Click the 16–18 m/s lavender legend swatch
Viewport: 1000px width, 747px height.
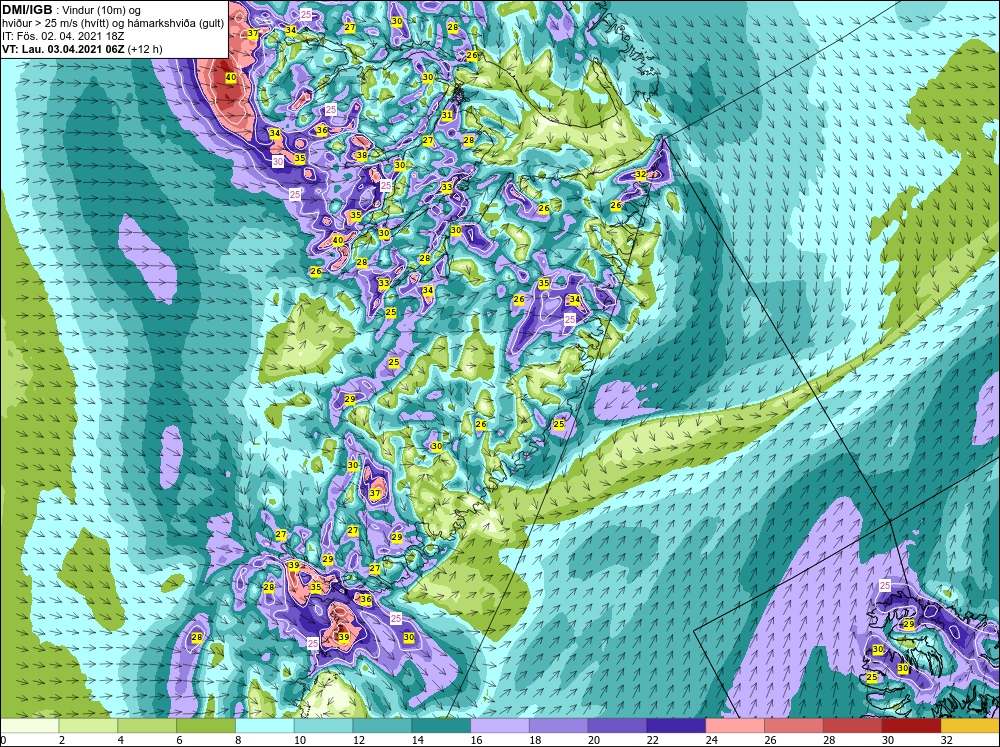pyautogui.click(x=500, y=726)
